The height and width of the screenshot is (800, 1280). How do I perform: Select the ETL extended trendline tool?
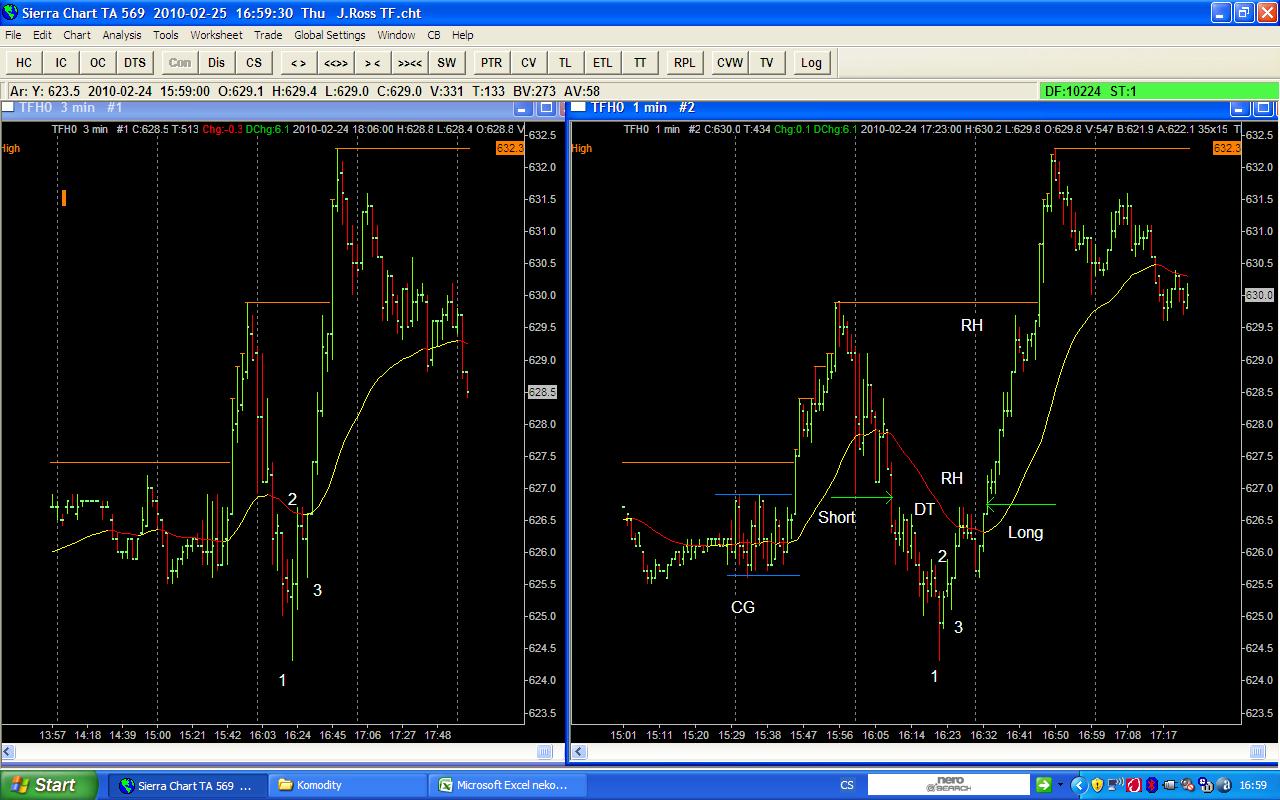pos(602,62)
